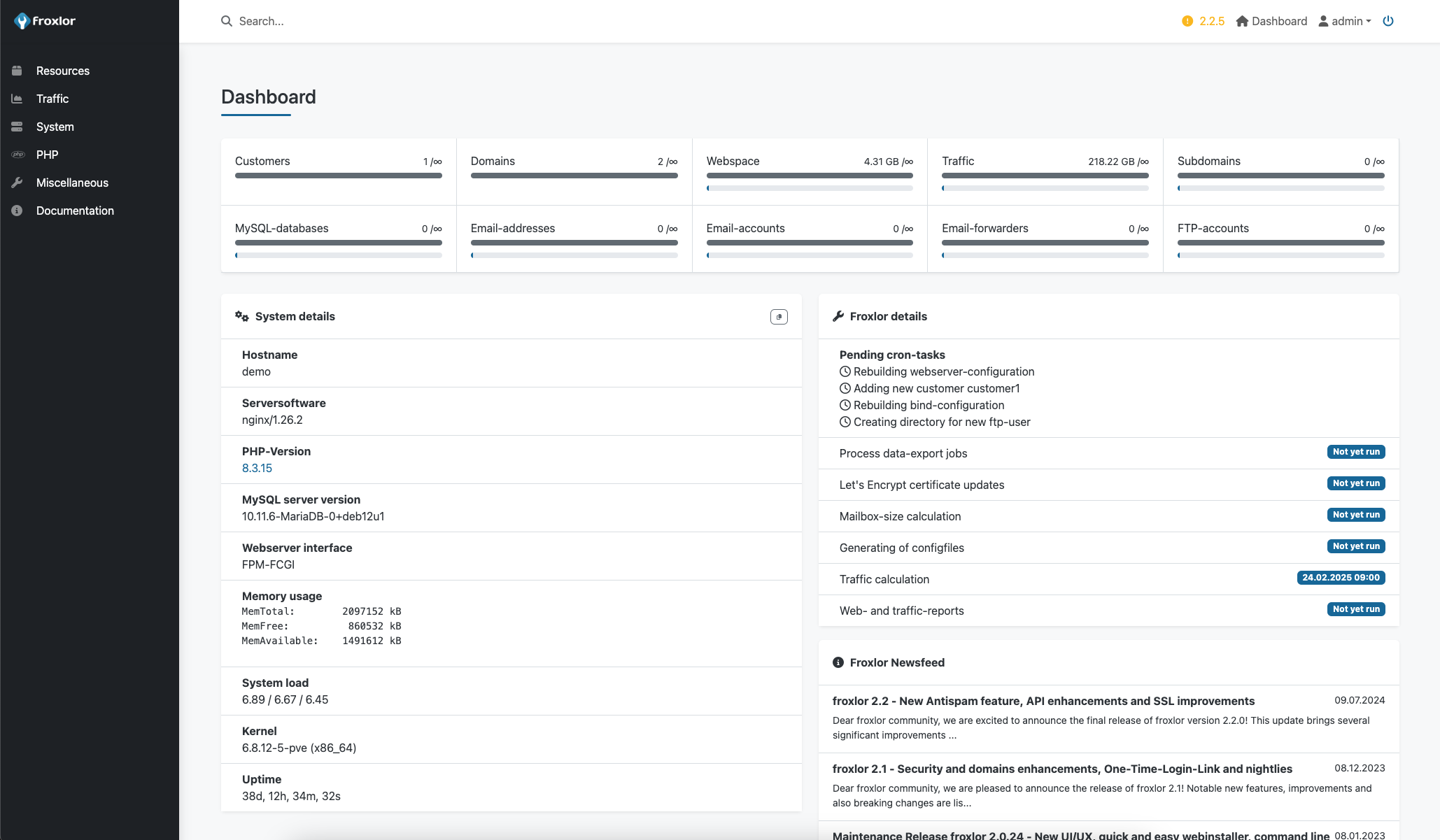The width and height of the screenshot is (1440, 840).
Task: Click the search magnifier icon
Action: click(227, 21)
